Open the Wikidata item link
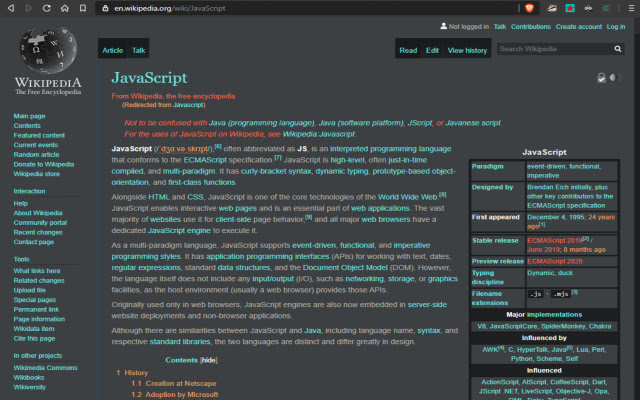Image resolution: width=640 pixels, height=400 pixels. pos(34,329)
